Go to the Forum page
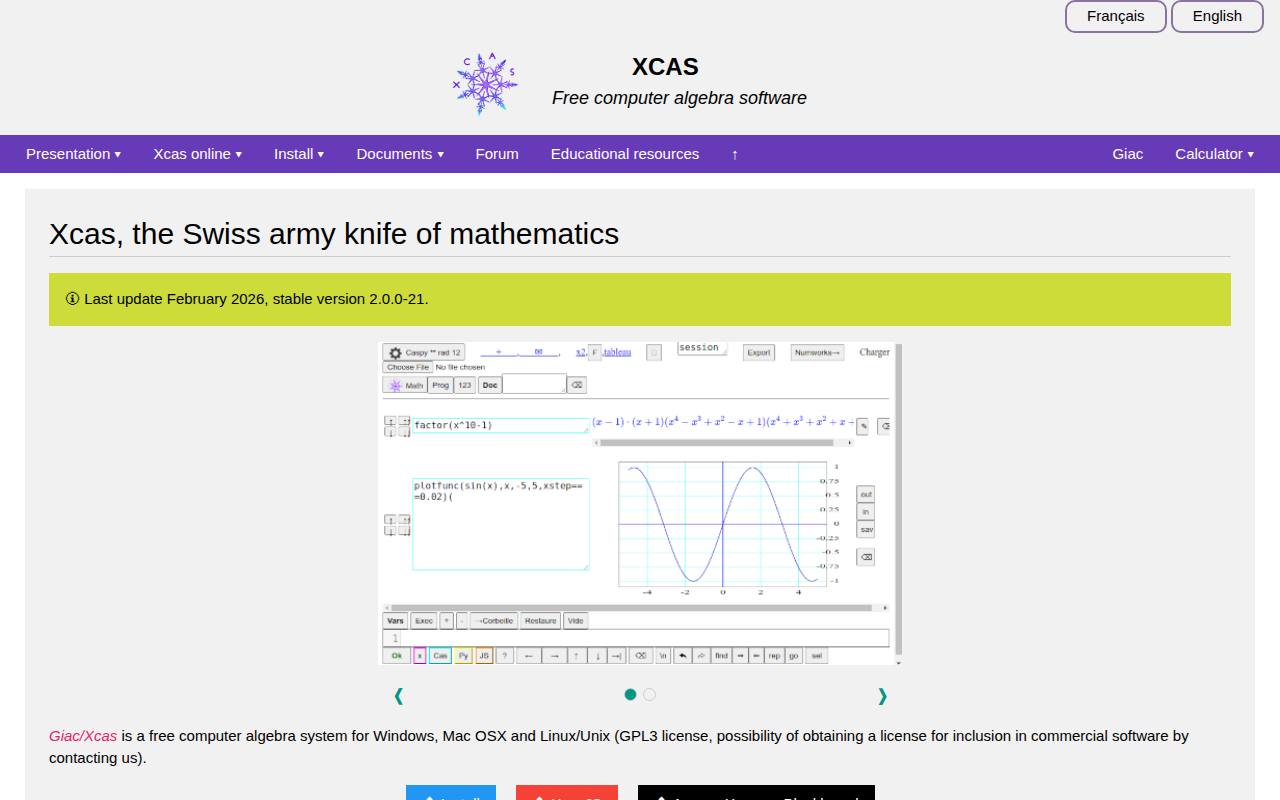Screen dimensions: 1280x800 tap(497, 154)
